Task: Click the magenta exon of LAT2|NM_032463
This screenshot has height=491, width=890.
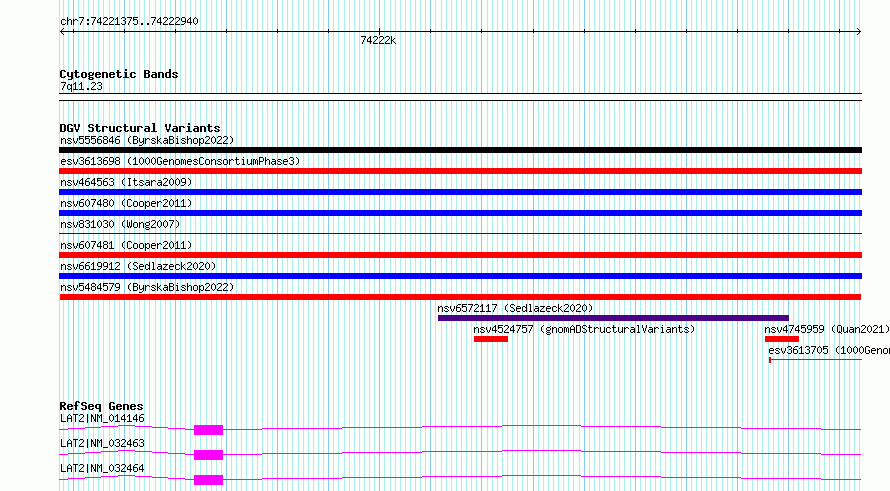Action: [x=208, y=455]
